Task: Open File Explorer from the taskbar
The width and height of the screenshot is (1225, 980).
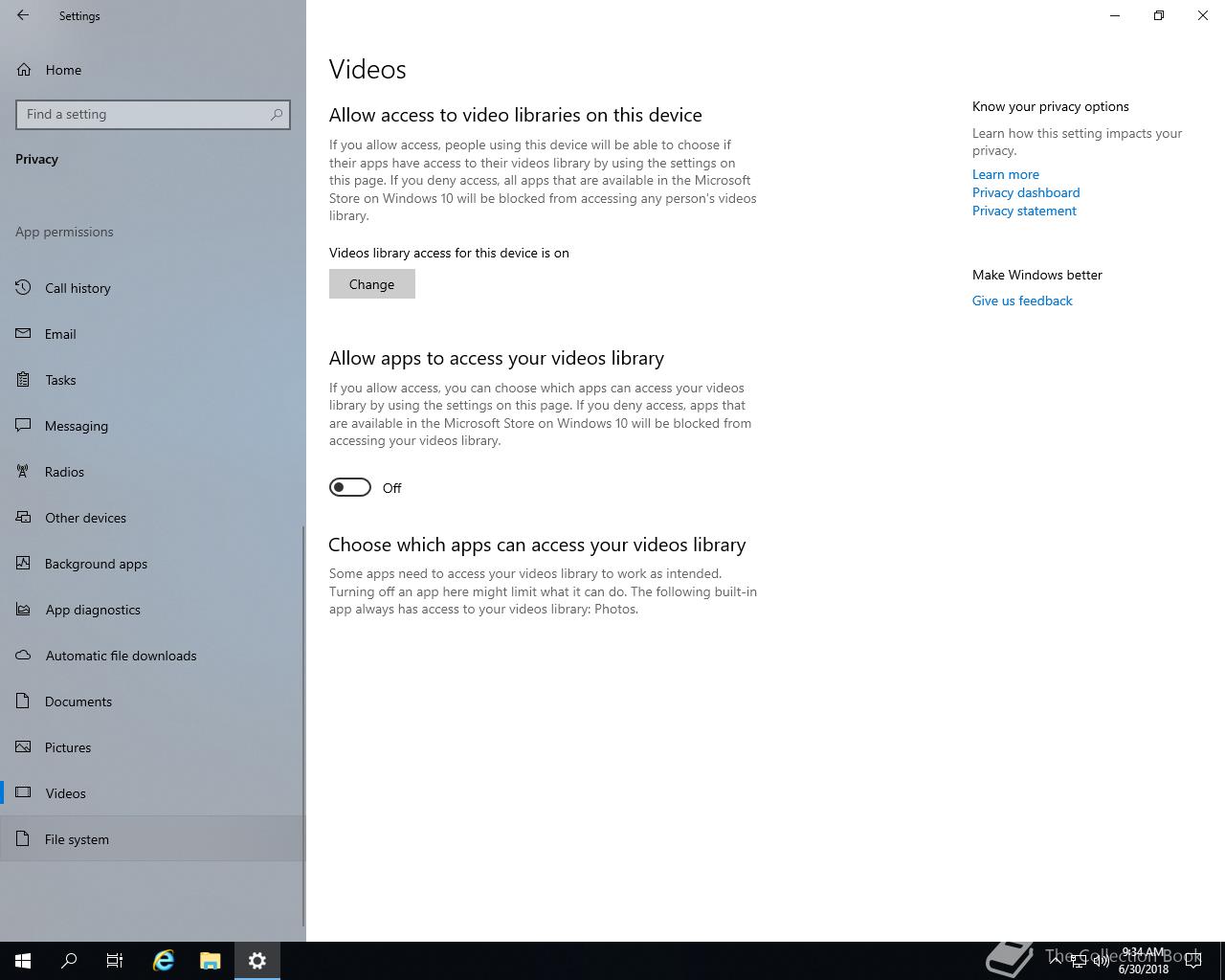Action: [x=211, y=961]
